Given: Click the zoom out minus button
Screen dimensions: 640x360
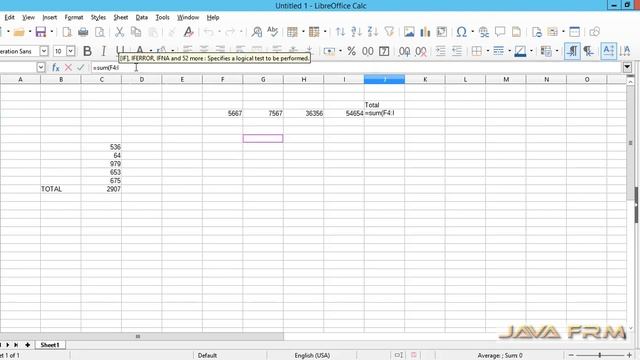Looking at the screenshot, I should pos(571,356).
